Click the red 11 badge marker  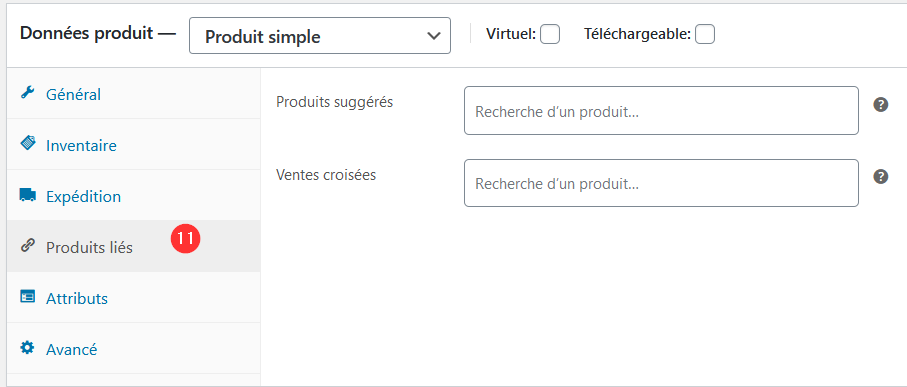point(185,238)
